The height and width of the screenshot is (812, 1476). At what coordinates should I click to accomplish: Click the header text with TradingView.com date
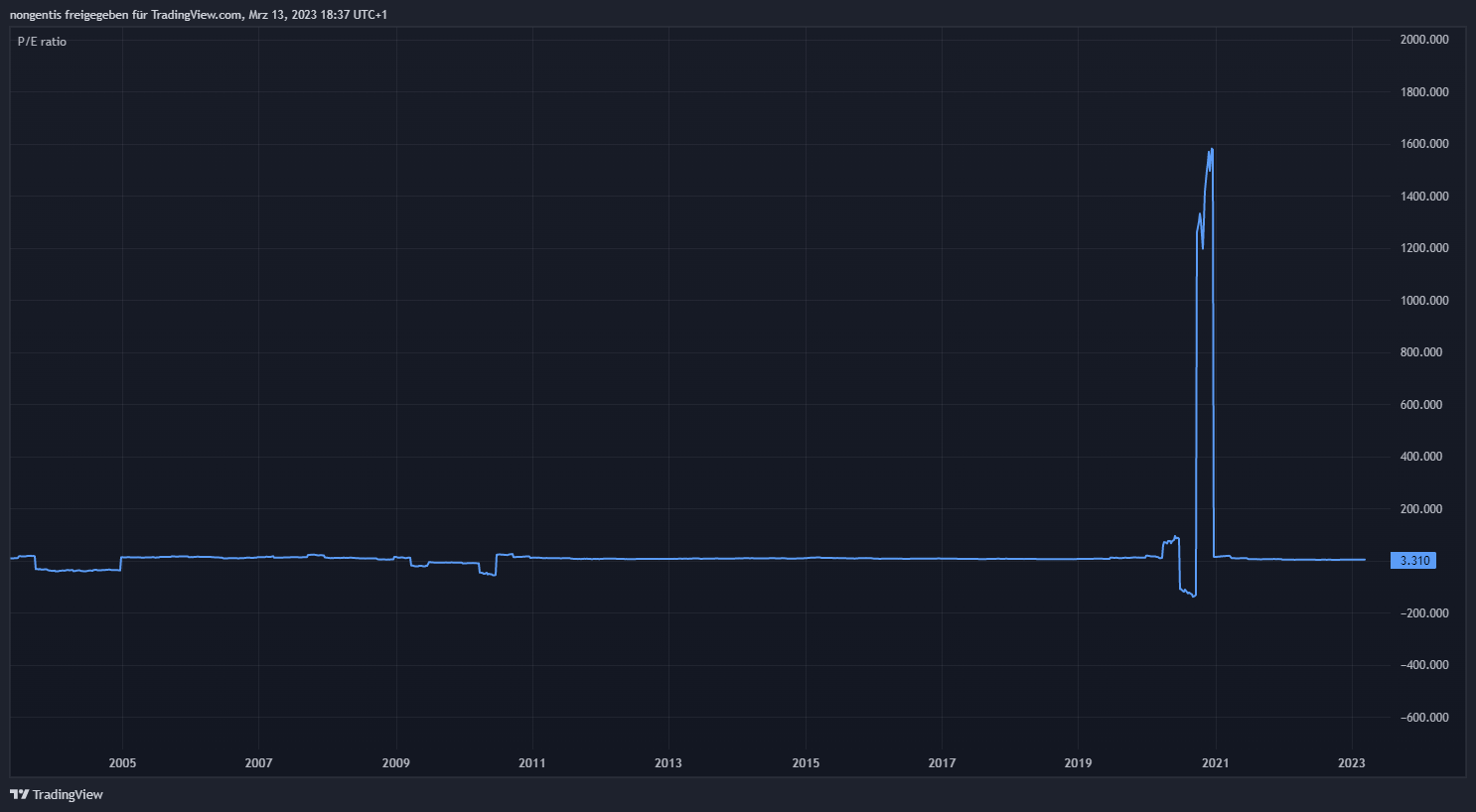[199, 15]
